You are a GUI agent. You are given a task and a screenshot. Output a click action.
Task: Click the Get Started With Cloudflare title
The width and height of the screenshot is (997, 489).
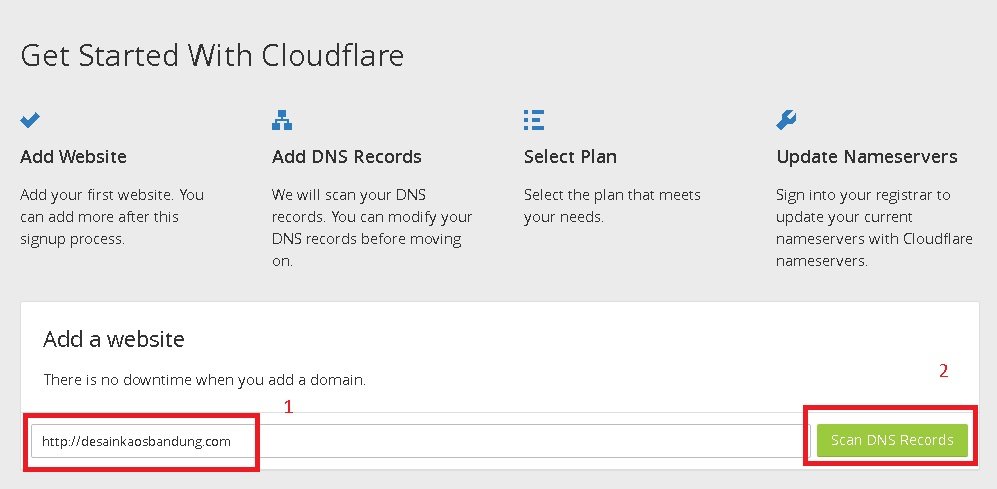[212, 55]
